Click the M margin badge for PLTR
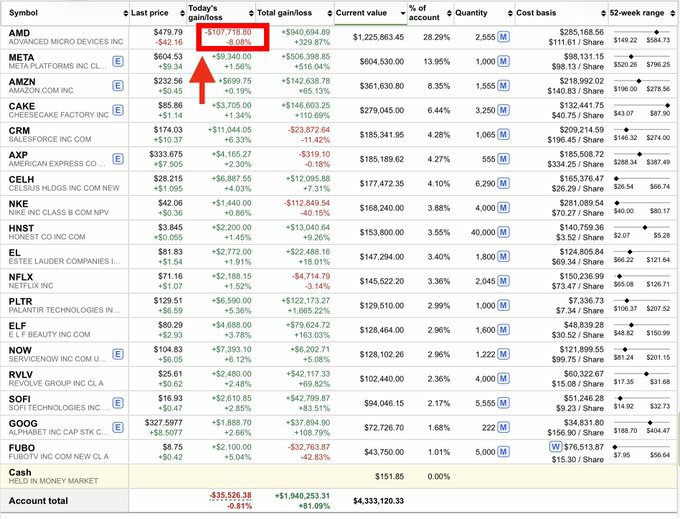Screen dimensions: 680x519 click(x=503, y=305)
